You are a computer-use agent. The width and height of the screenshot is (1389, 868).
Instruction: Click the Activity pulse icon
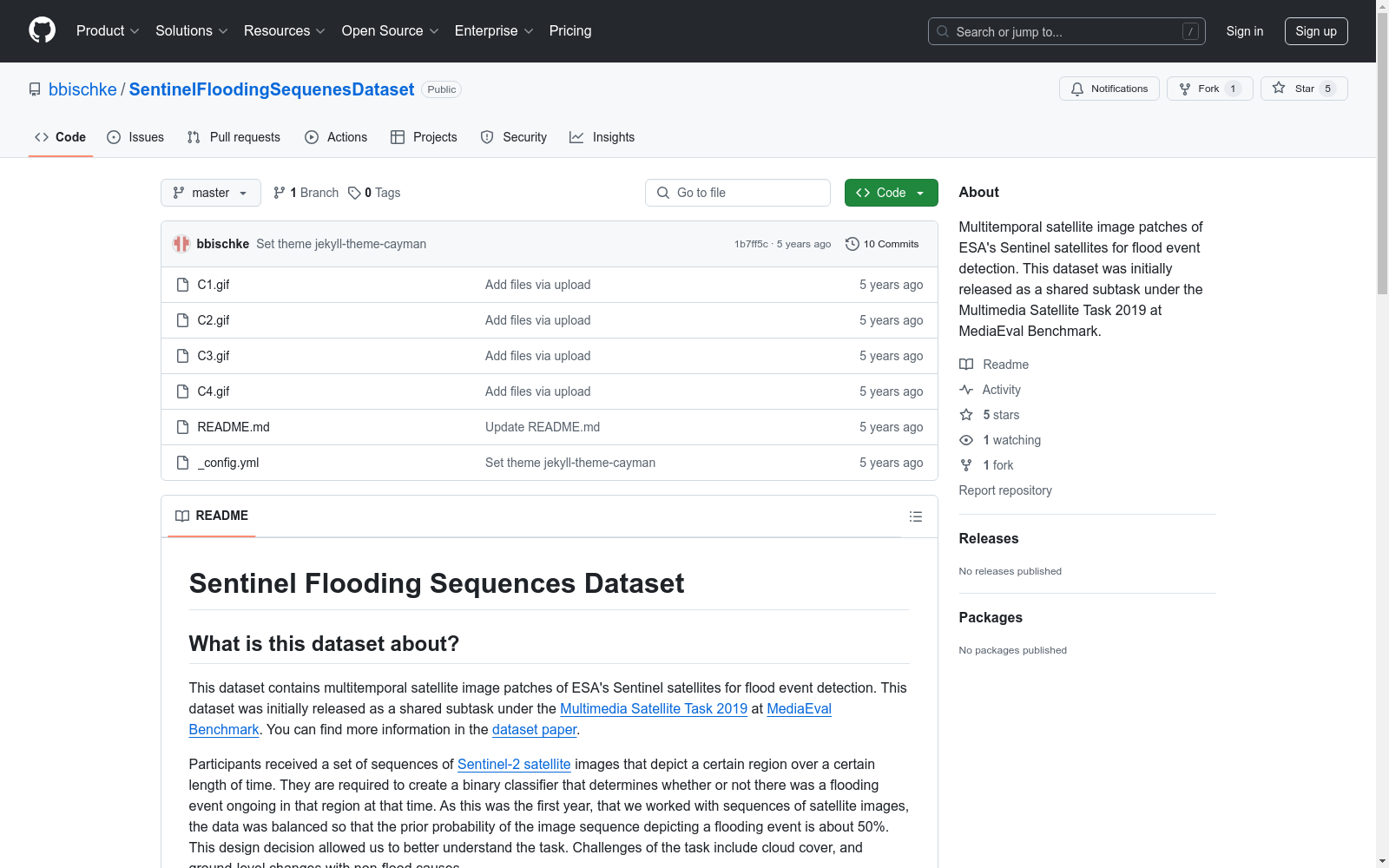click(x=966, y=390)
